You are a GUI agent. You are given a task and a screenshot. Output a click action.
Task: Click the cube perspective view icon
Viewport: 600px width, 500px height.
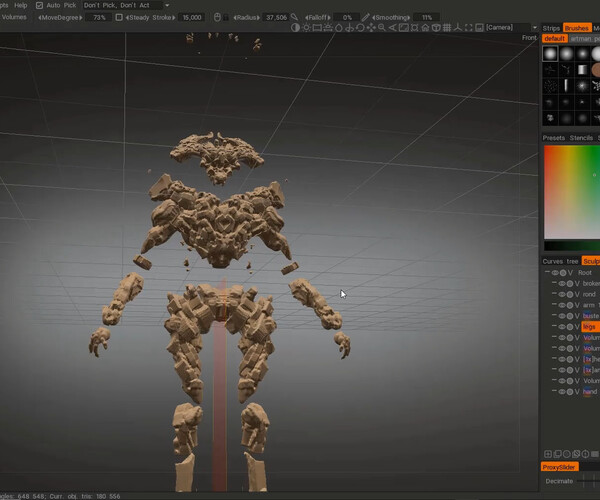436,28
